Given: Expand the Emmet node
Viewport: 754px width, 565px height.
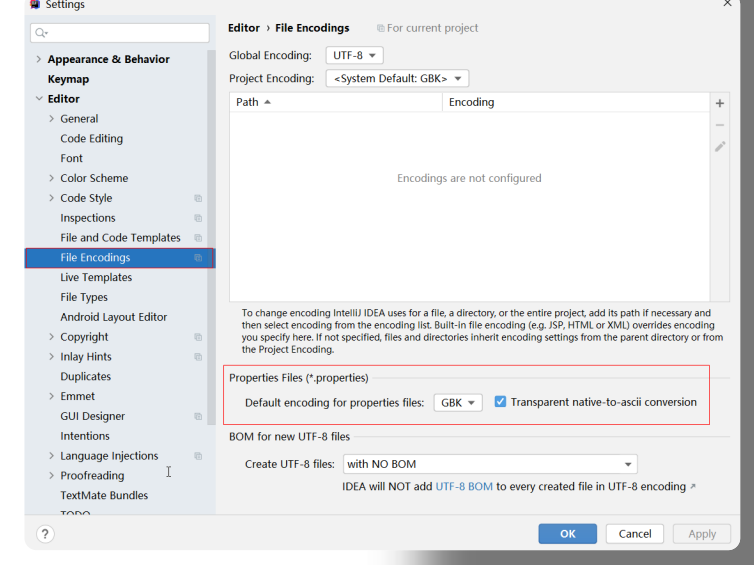Looking at the screenshot, I should click(x=51, y=396).
